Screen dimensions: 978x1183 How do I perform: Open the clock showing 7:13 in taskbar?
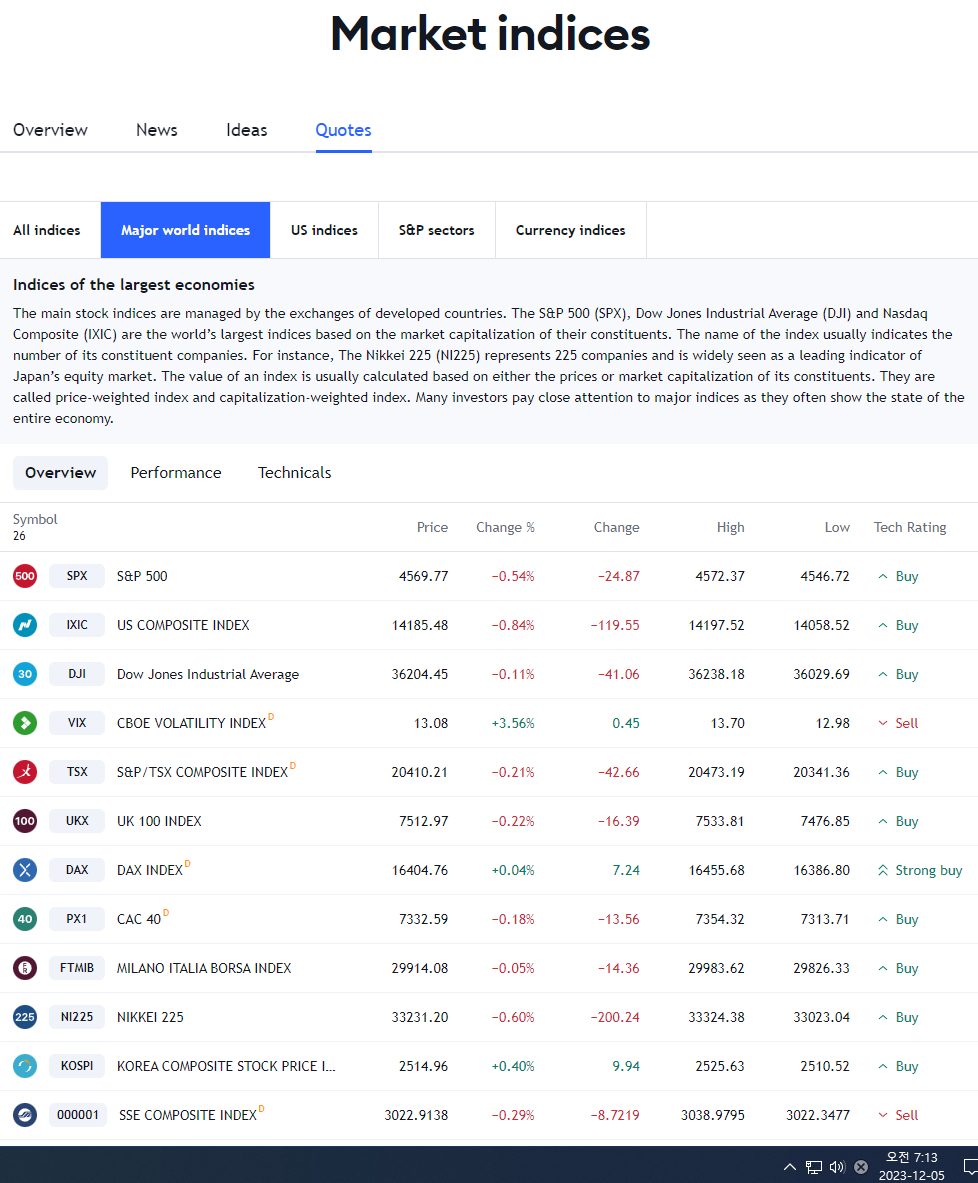(x=912, y=1166)
